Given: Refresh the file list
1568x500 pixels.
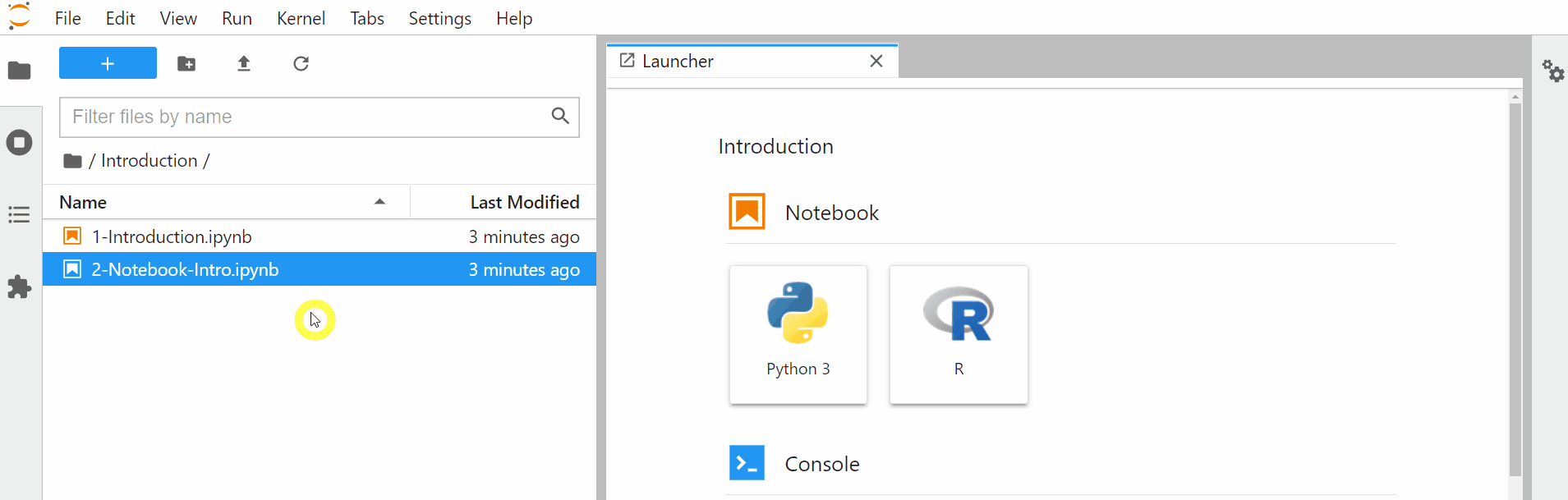Looking at the screenshot, I should click(301, 63).
